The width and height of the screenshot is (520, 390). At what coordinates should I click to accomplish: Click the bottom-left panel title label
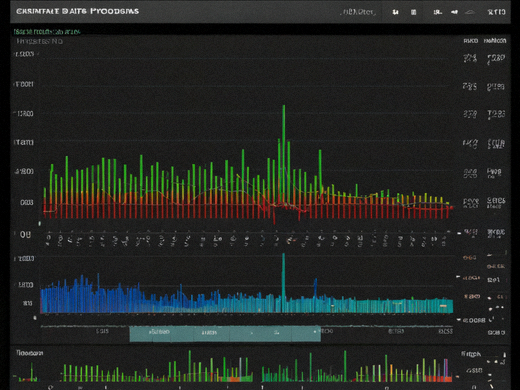click(30, 353)
